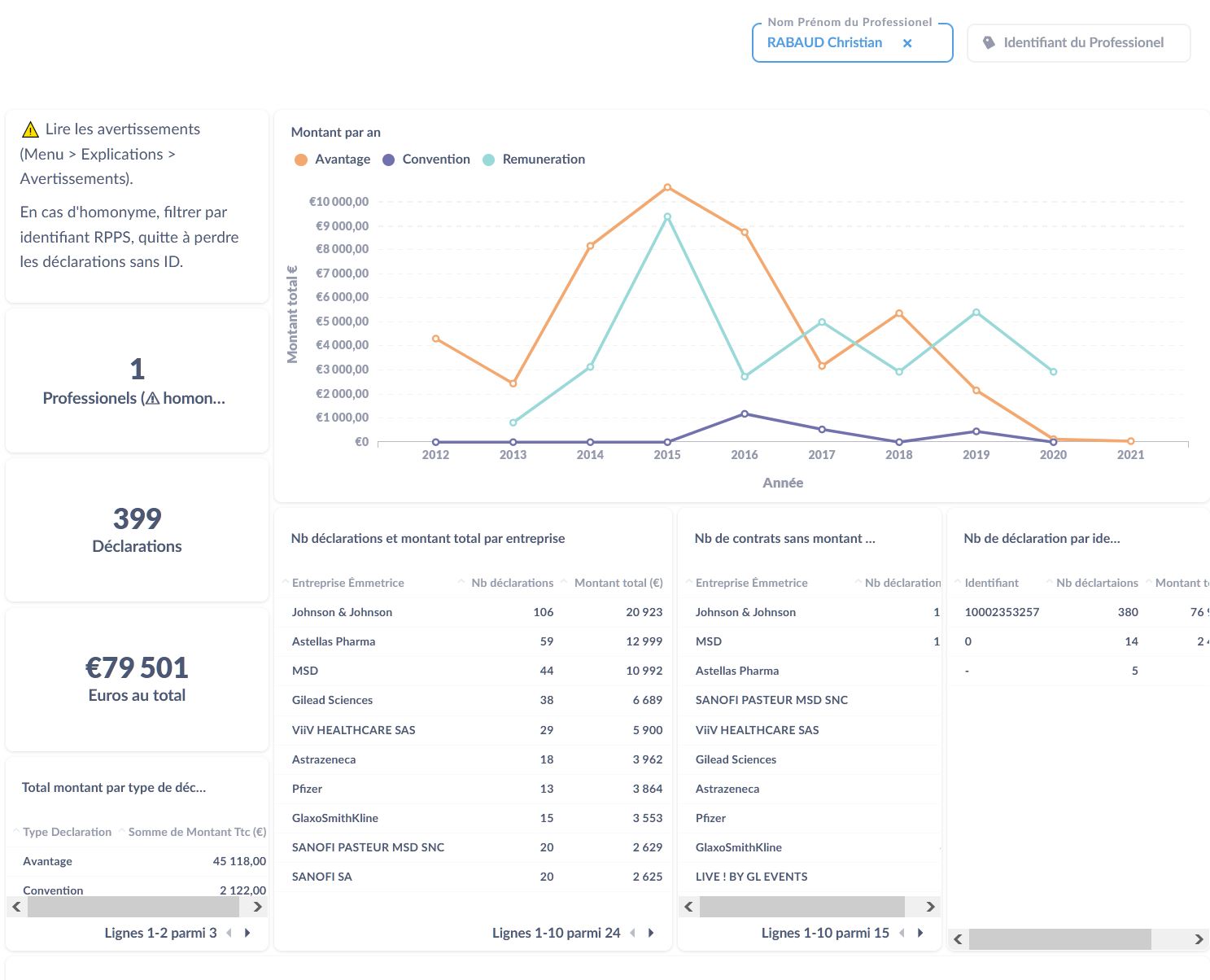Sort type table by Type Declaration header
This screenshot has width=1210, height=980.
(67, 832)
